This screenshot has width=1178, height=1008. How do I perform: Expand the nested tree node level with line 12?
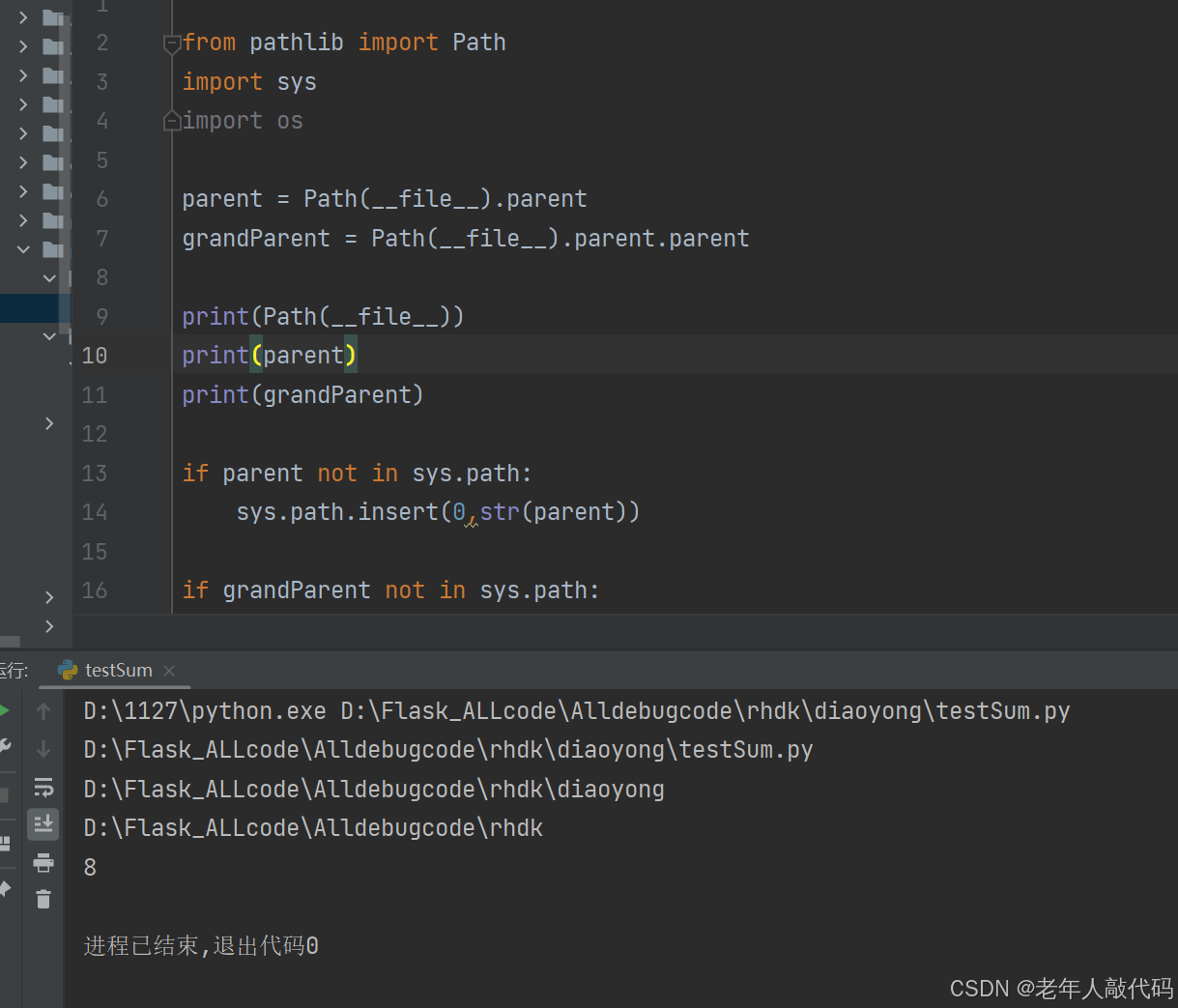click(x=49, y=423)
